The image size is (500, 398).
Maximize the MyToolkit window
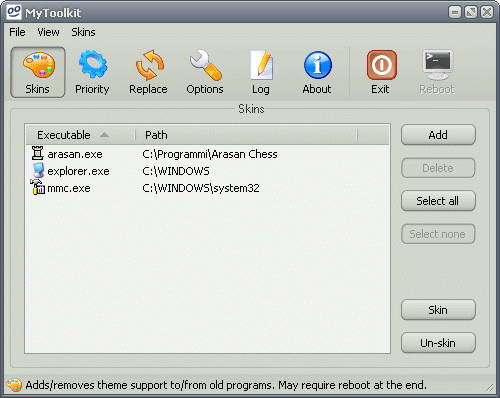[471, 12]
